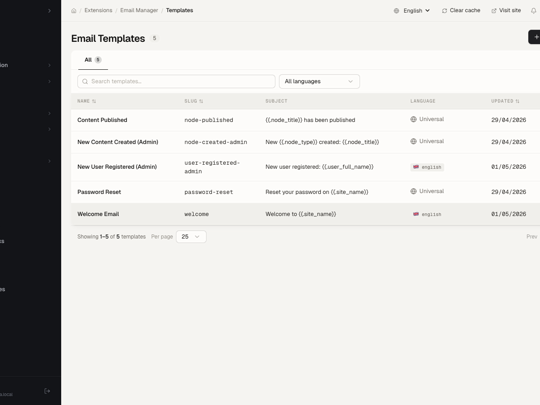
Task: Open the Extensions breadcrumb link
Action: [x=98, y=10]
